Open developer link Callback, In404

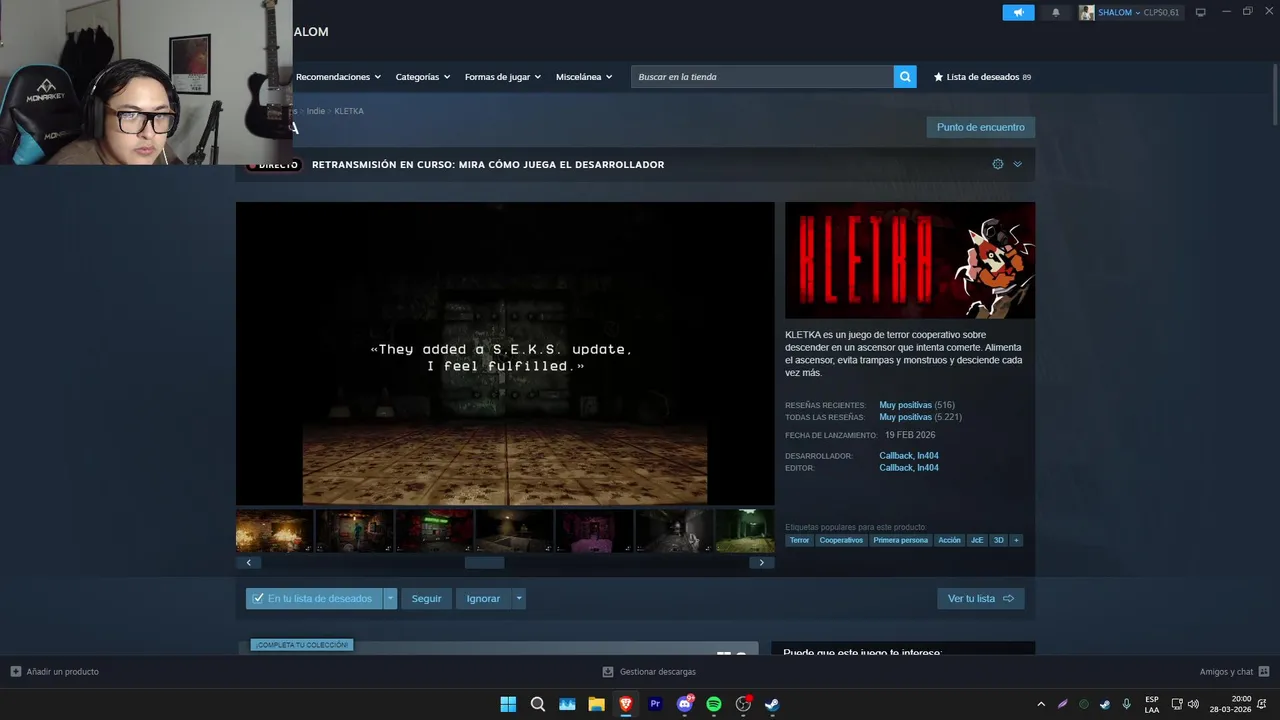tap(909, 456)
